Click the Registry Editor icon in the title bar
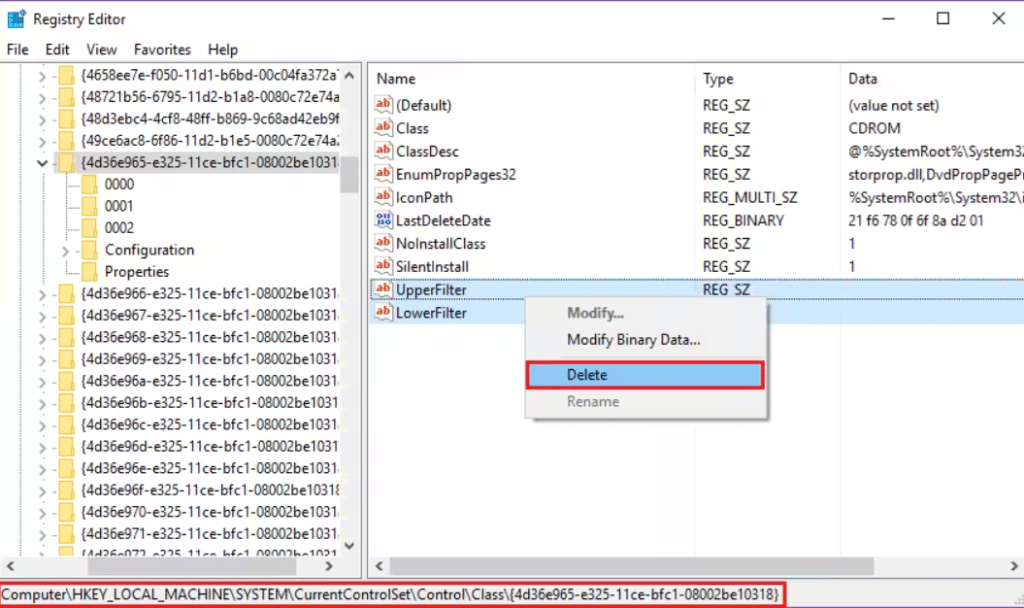This screenshot has height=608, width=1024. [x=15, y=18]
